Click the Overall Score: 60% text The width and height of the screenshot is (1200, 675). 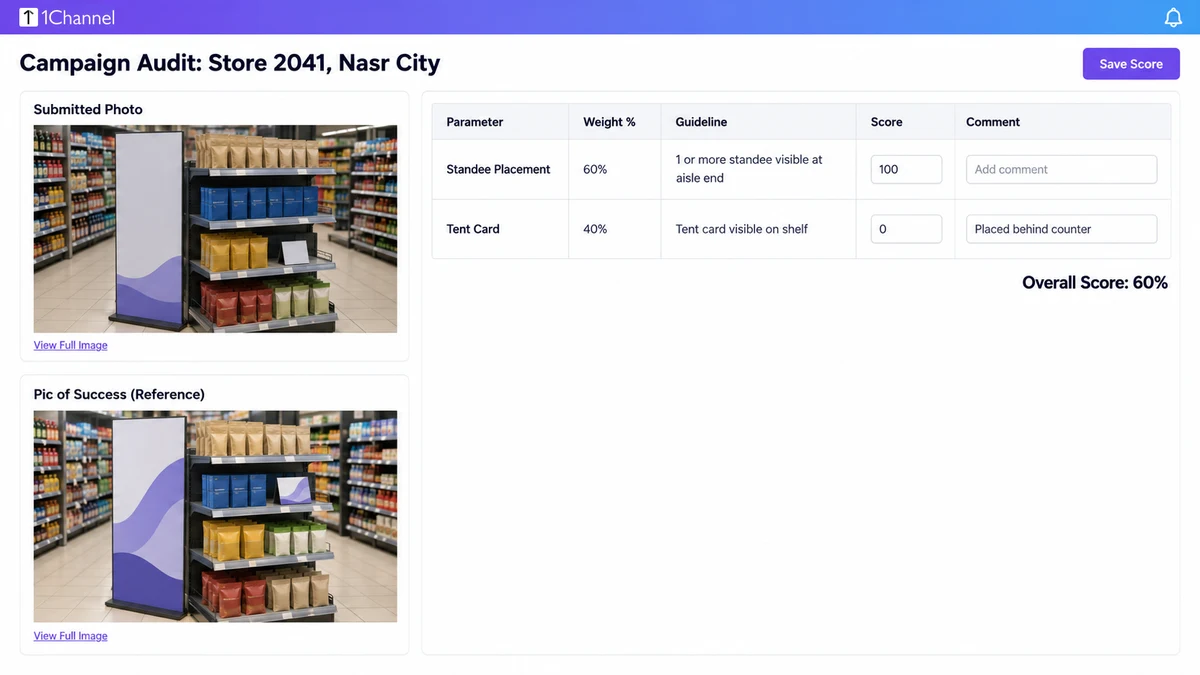coord(1095,283)
